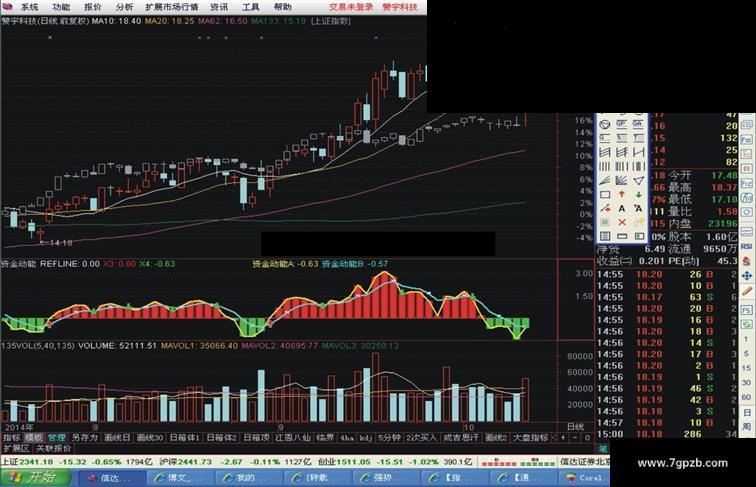The width and height of the screenshot is (756, 487).
Task: Click the blue four-way move arrows icon
Action: click(747, 276)
